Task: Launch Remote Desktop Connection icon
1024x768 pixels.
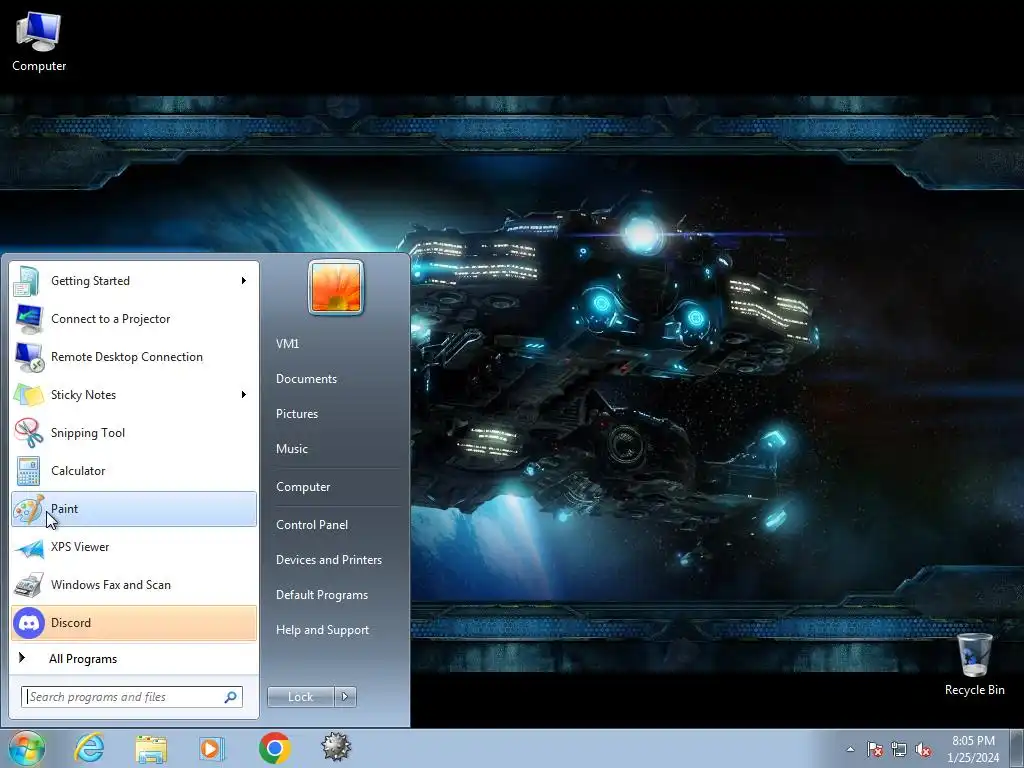Action: pos(28,357)
